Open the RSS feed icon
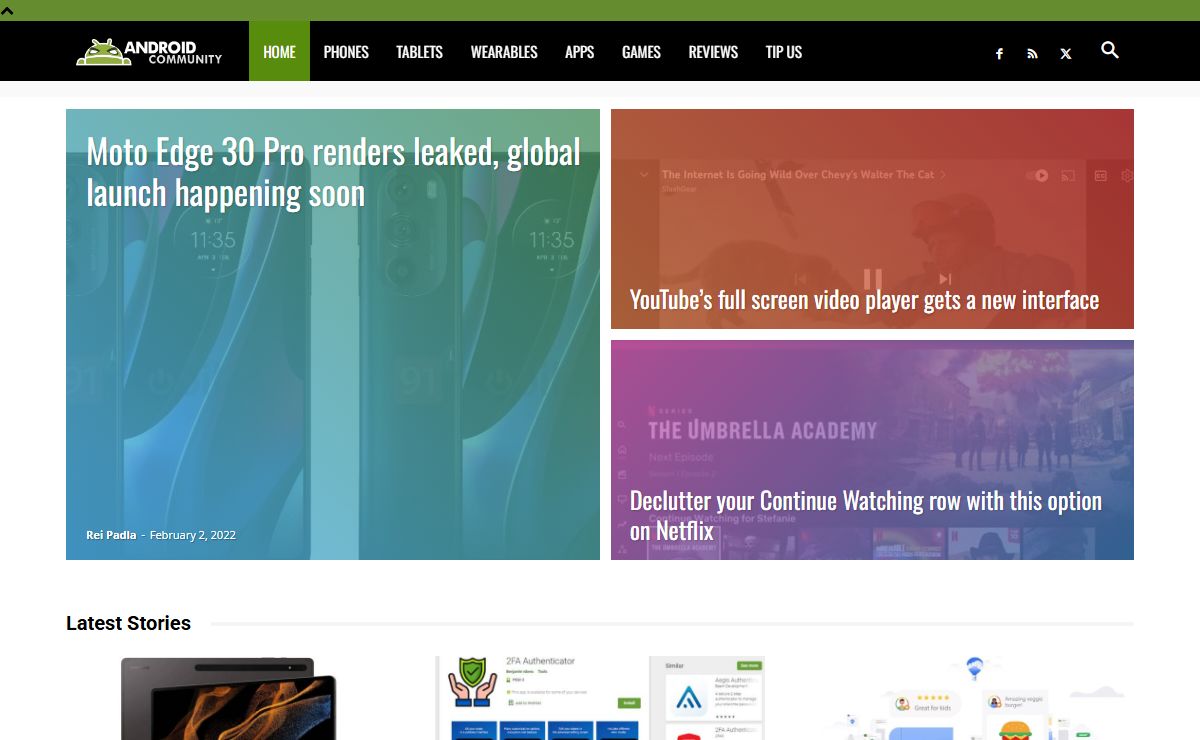This screenshot has width=1200, height=740. pos(1032,54)
